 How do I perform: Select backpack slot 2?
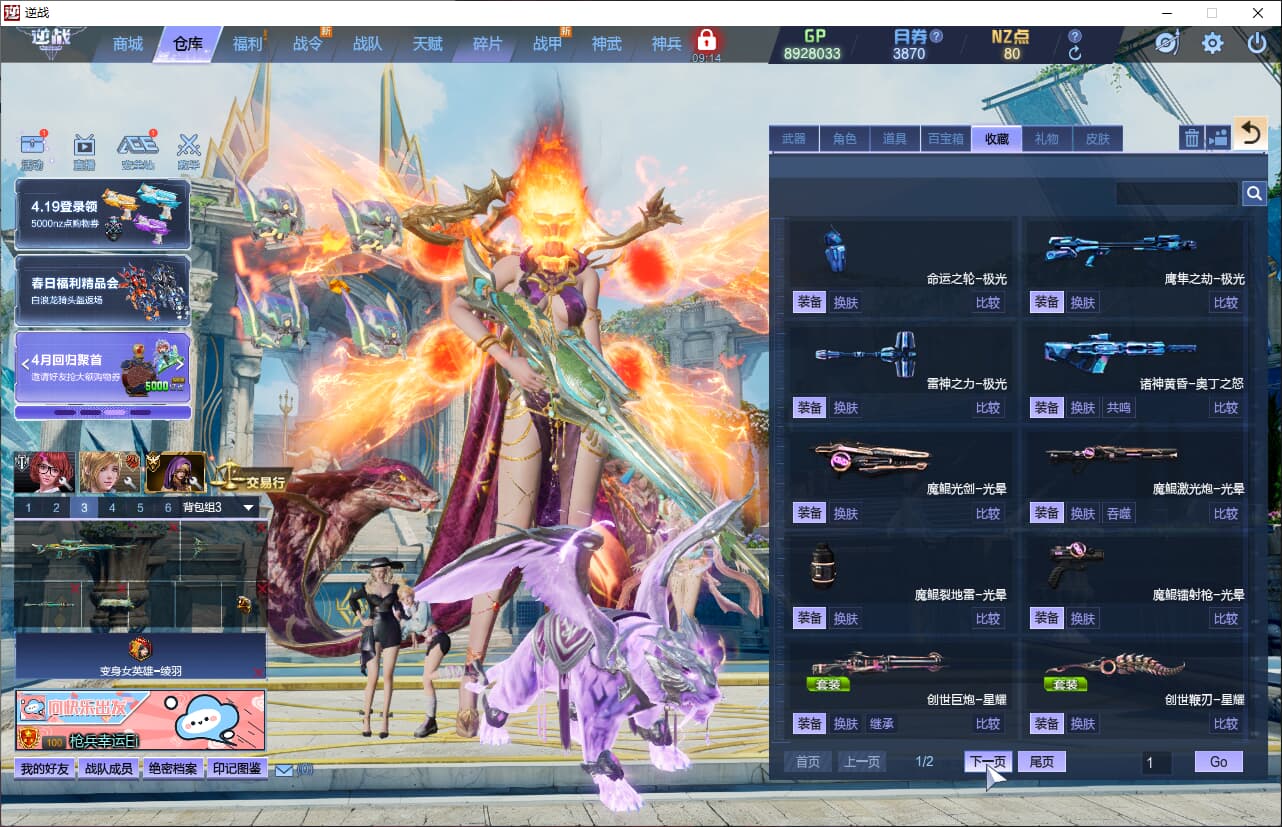click(x=56, y=508)
